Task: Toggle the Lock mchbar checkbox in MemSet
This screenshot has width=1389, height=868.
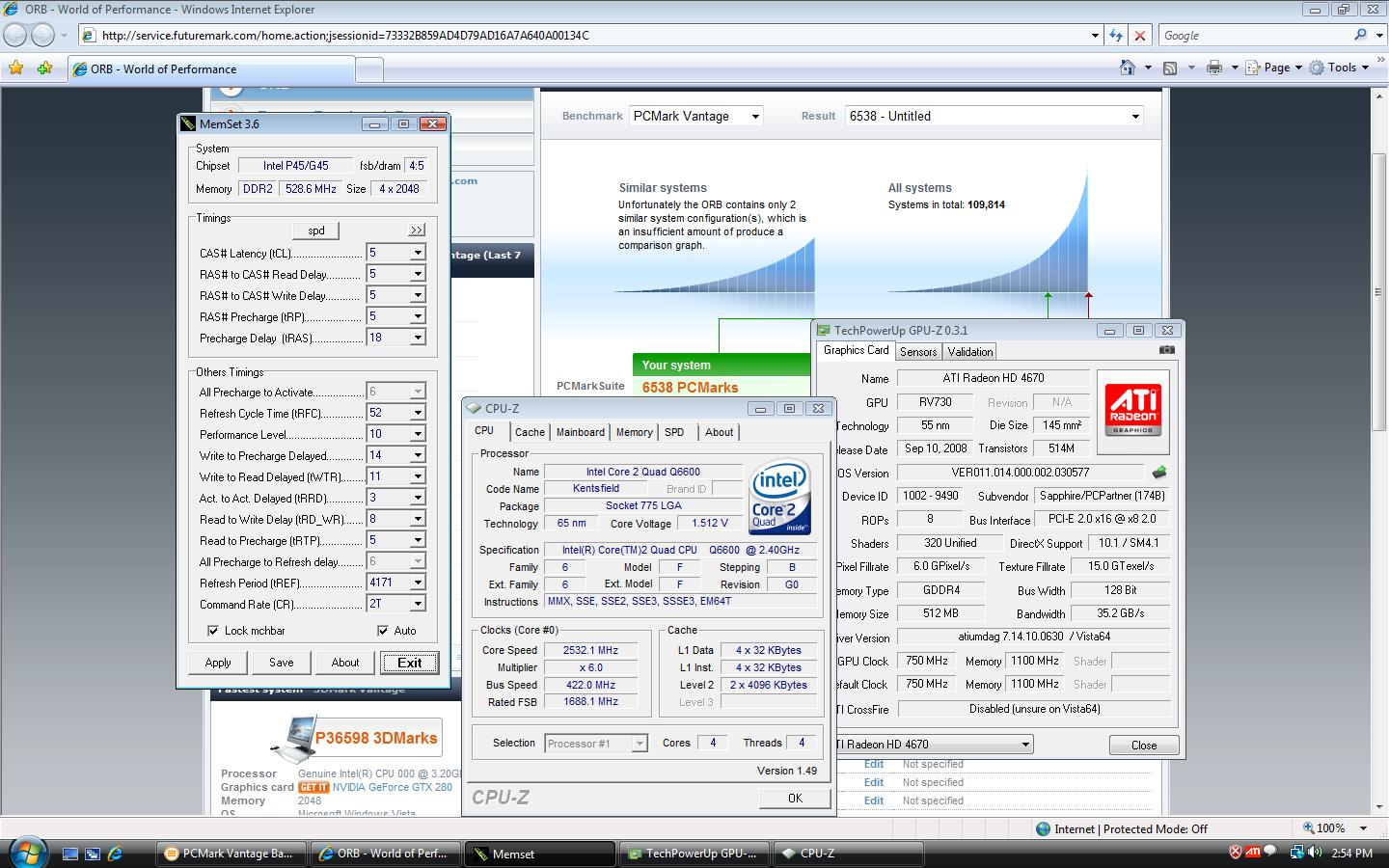Action: click(x=213, y=631)
